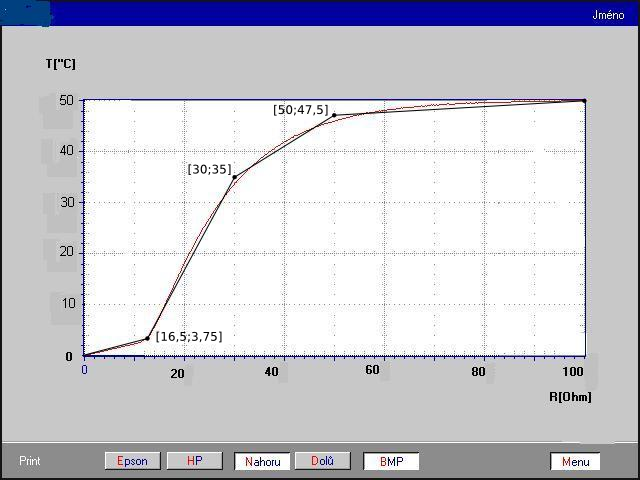
Task: Export the graph with the BMP button
Action: (390, 461)
